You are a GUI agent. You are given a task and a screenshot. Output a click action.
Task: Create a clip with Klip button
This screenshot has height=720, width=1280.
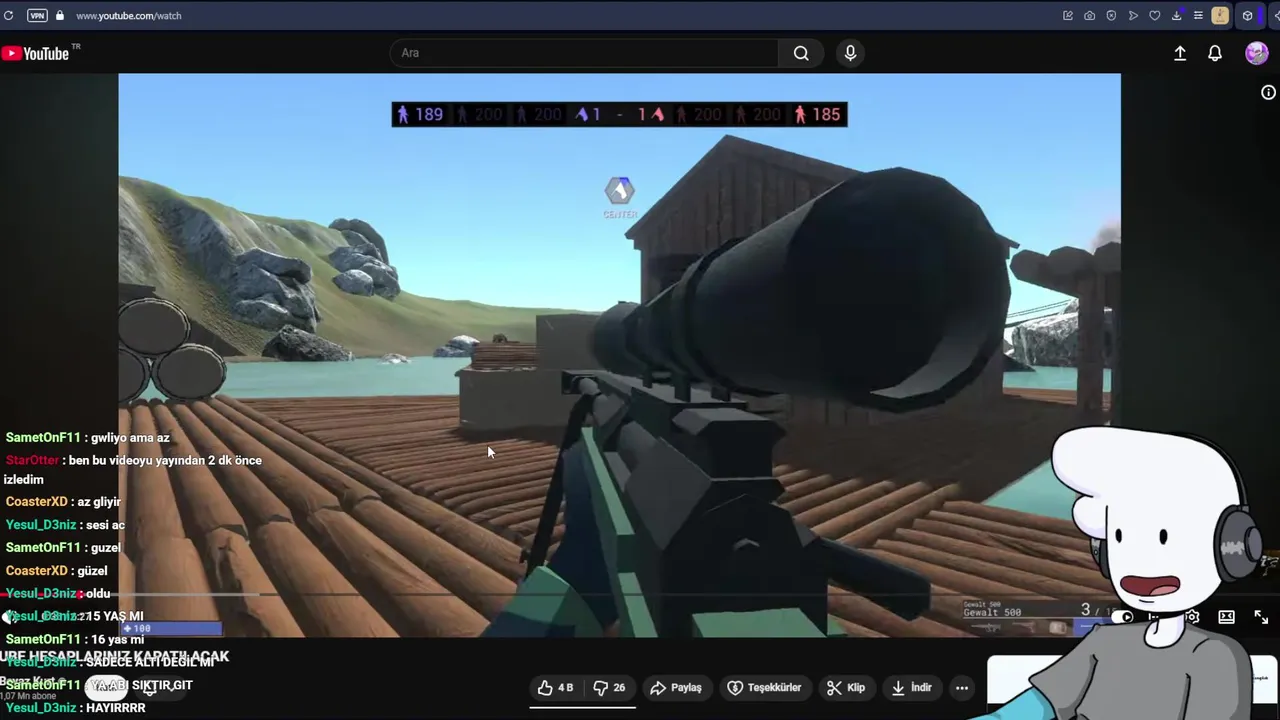coord(846,688)
